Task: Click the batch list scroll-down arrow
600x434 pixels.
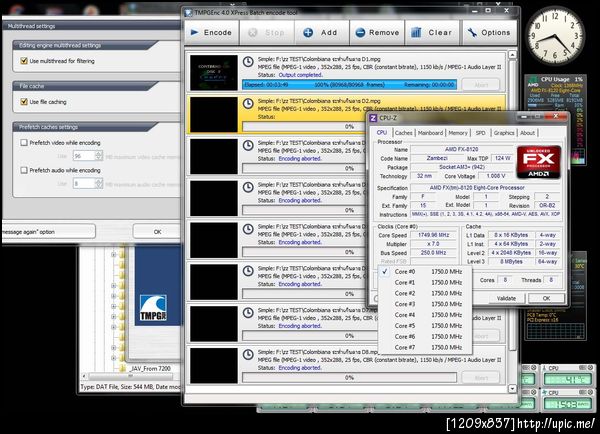Action: coord(513,388)
